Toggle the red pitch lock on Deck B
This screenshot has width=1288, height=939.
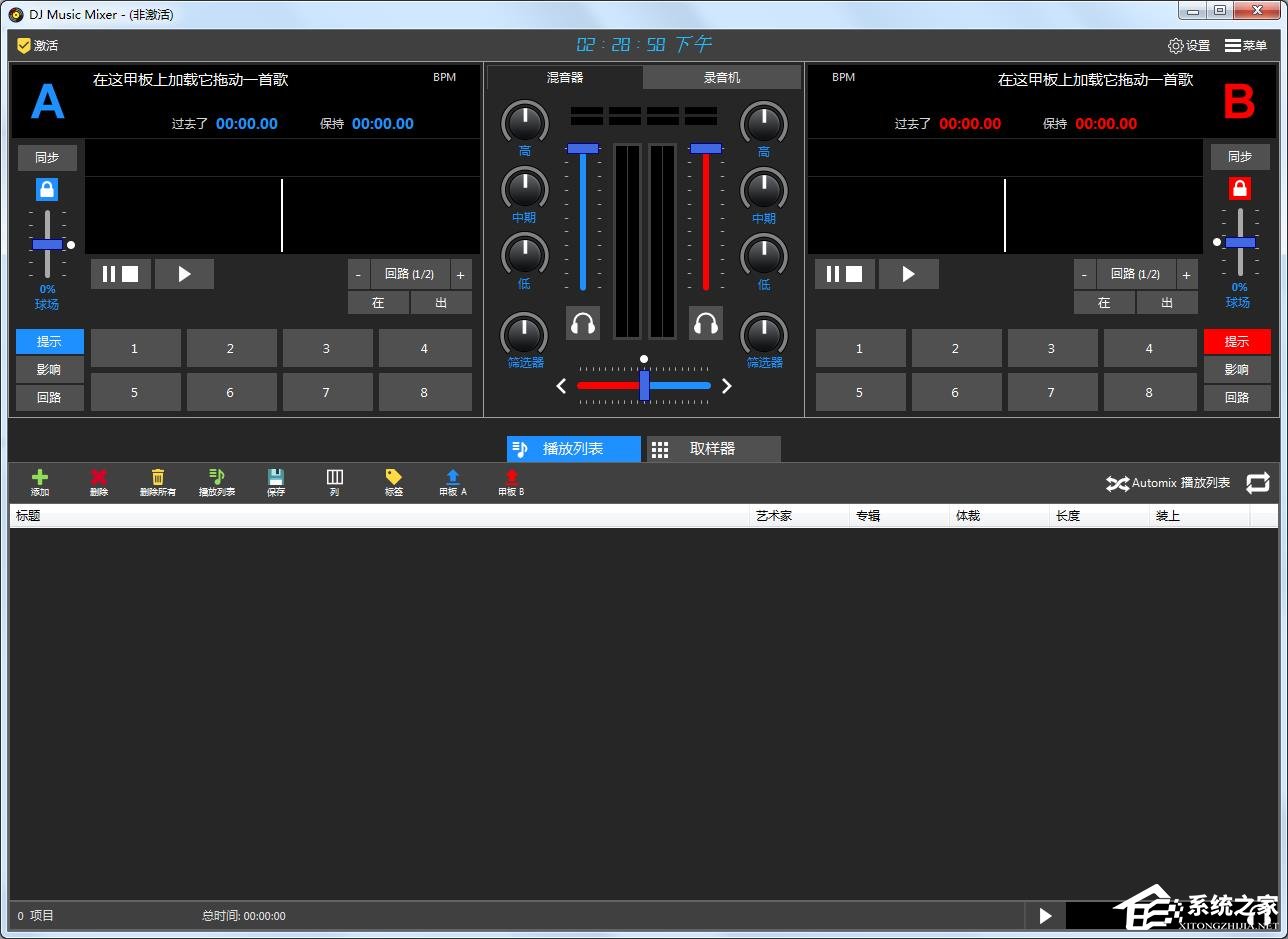point(1239,189)
